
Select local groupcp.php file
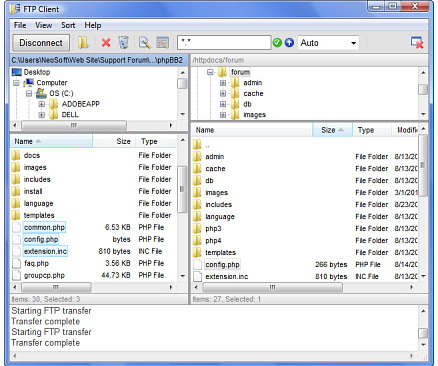pos(44,275)
